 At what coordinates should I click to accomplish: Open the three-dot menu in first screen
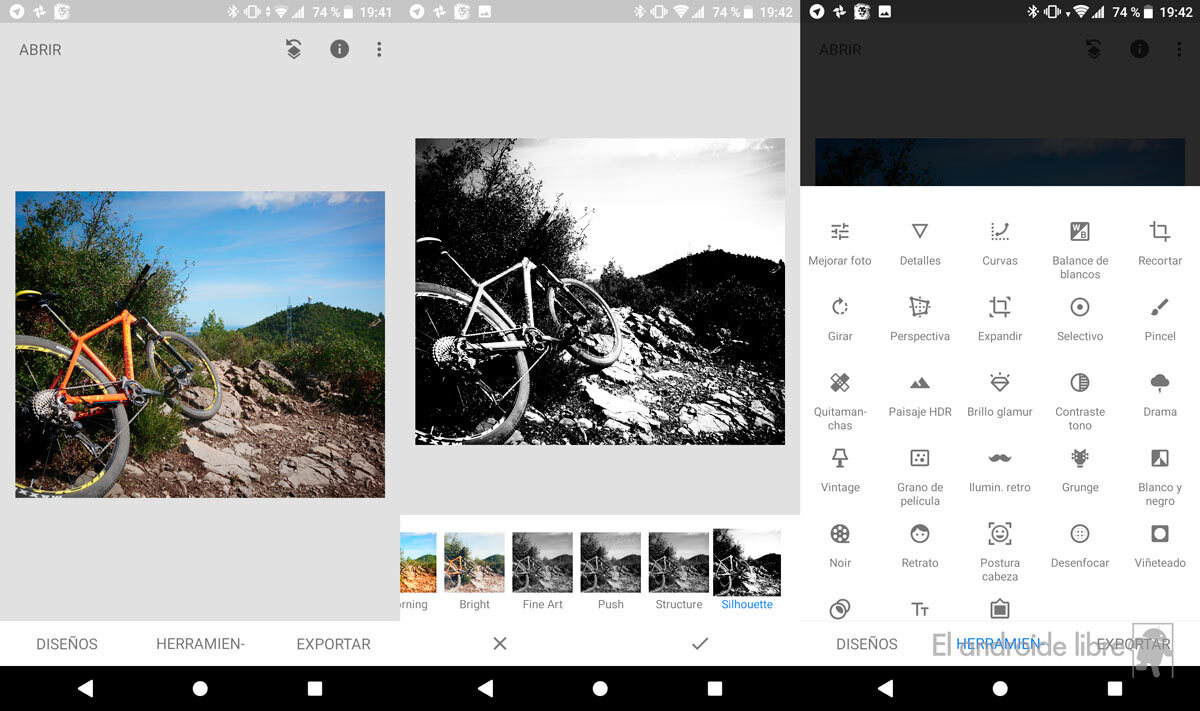tap(379, 49)
